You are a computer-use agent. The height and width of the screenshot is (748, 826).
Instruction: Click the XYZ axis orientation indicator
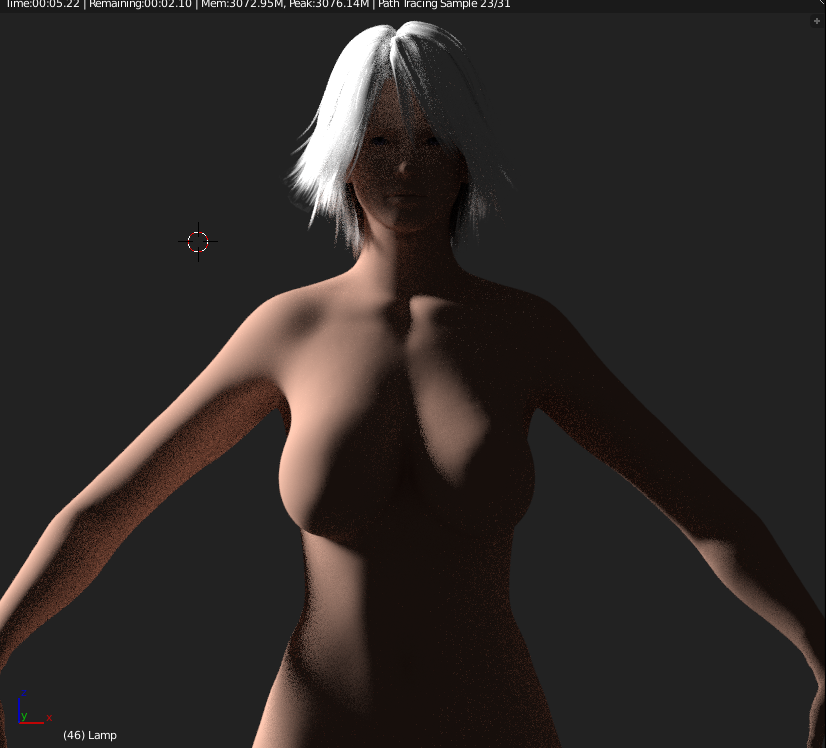pyautogui.click(x=33, y=708)
